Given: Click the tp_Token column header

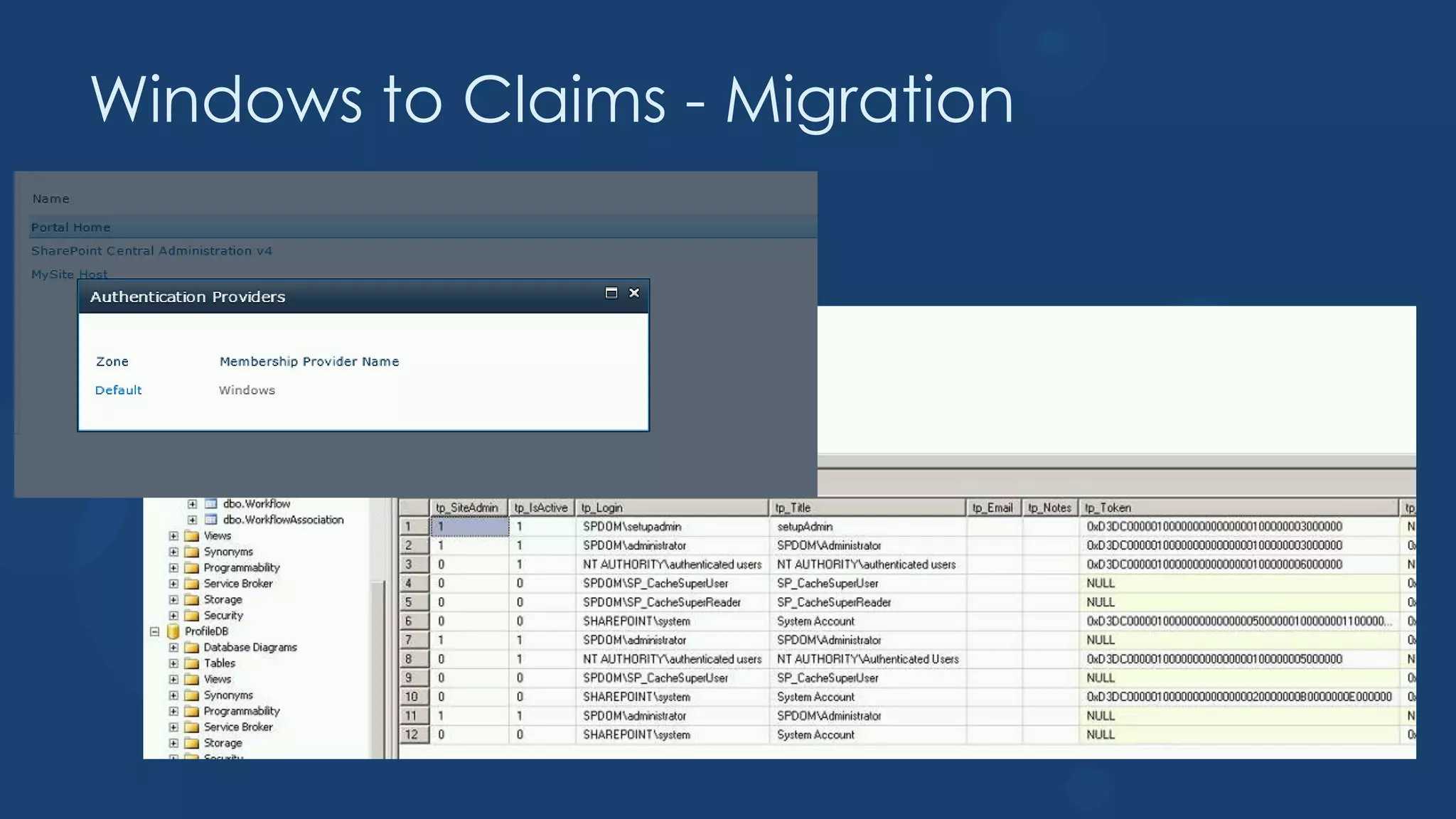Looking at the screenshot, I should [x=1238, y=508].
